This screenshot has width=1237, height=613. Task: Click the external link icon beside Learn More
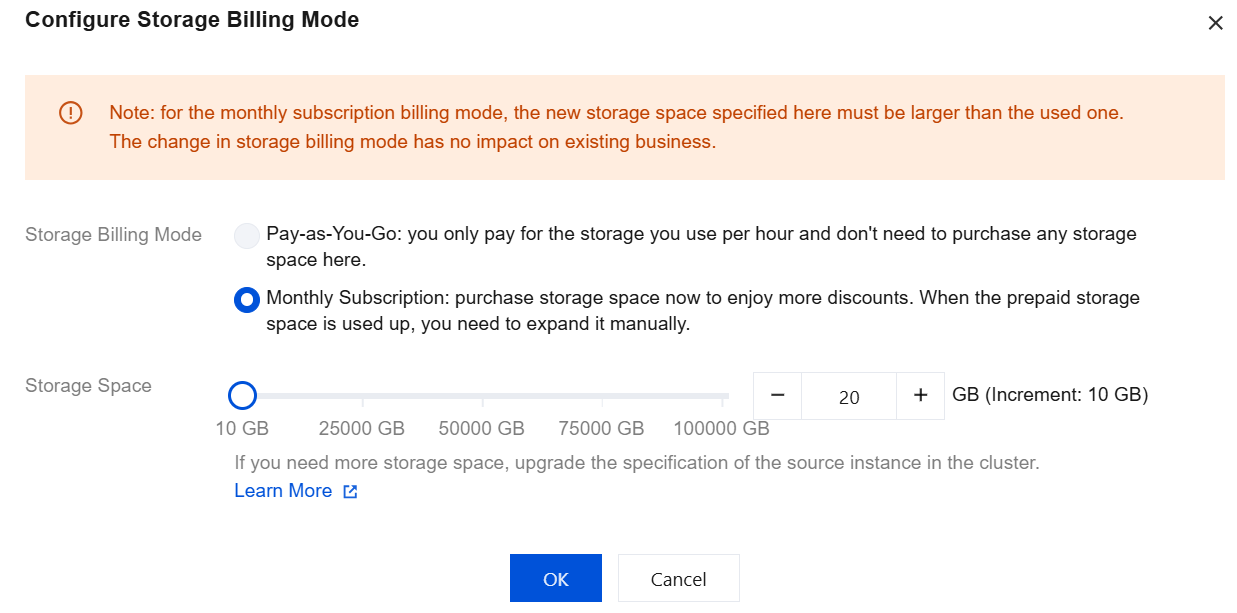point(350,492)
